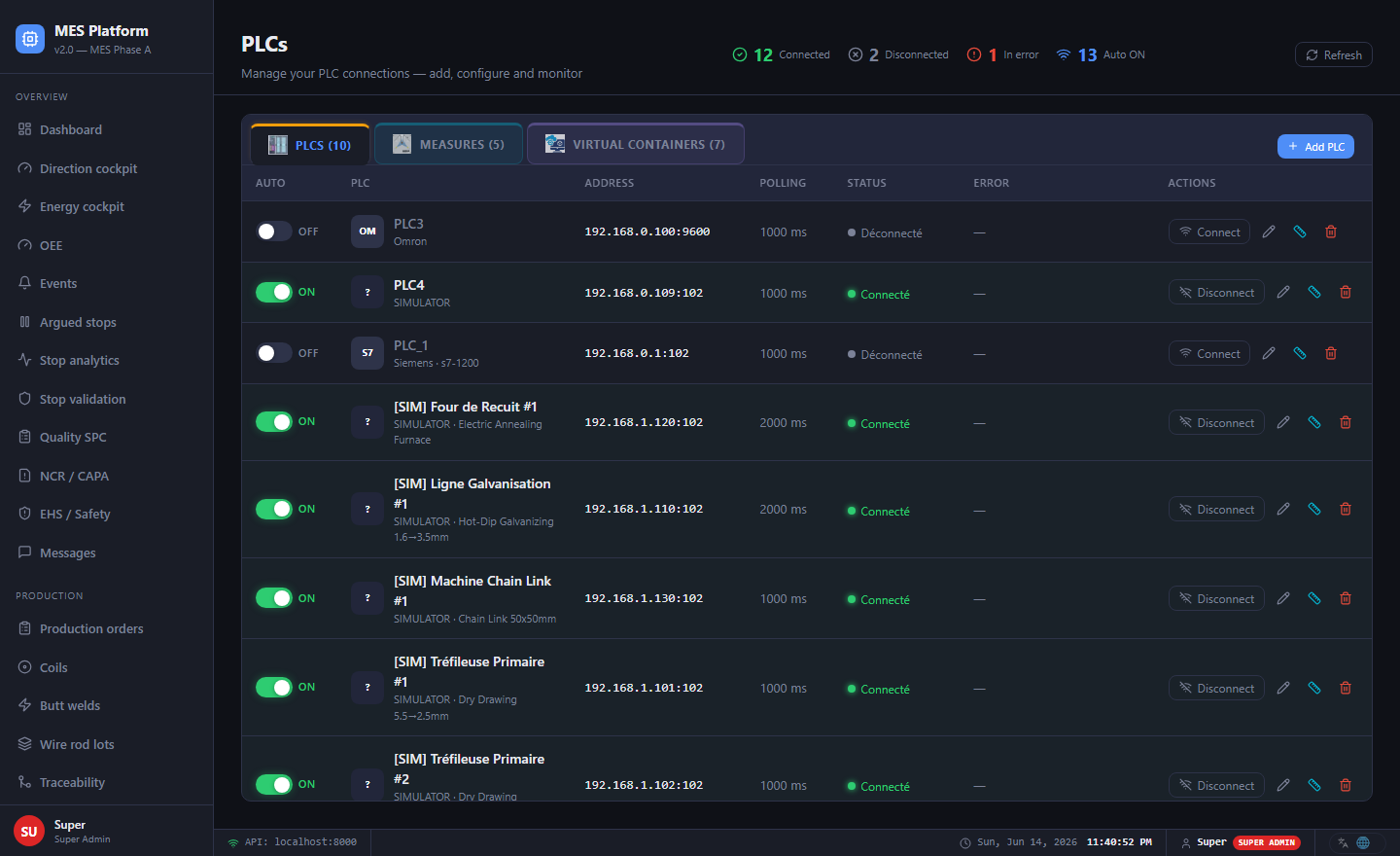This screenshot has width=1400, height=856.
Task: Click the 1 In error counter
Action: (1002, 54)
